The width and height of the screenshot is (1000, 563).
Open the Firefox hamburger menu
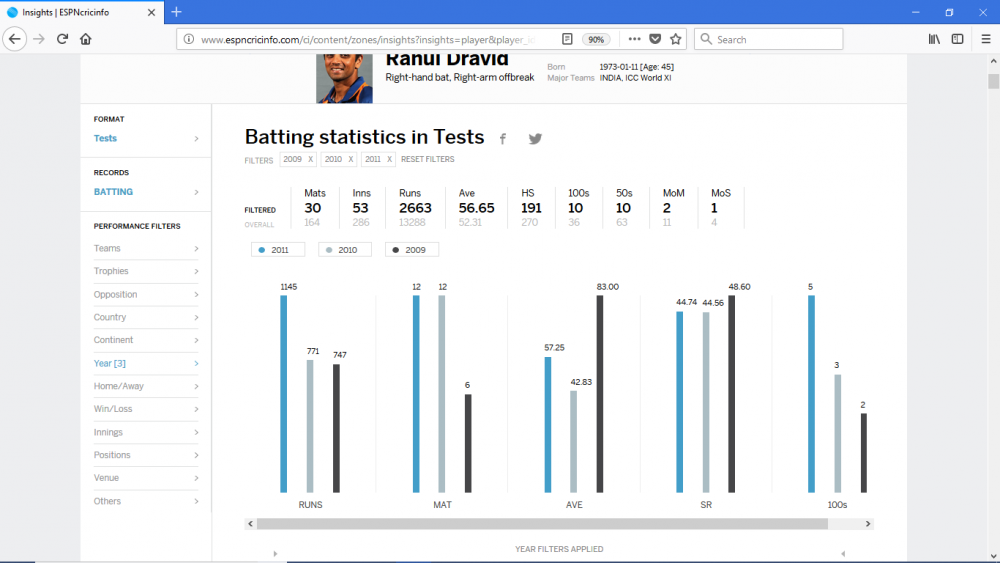point(986,39)
